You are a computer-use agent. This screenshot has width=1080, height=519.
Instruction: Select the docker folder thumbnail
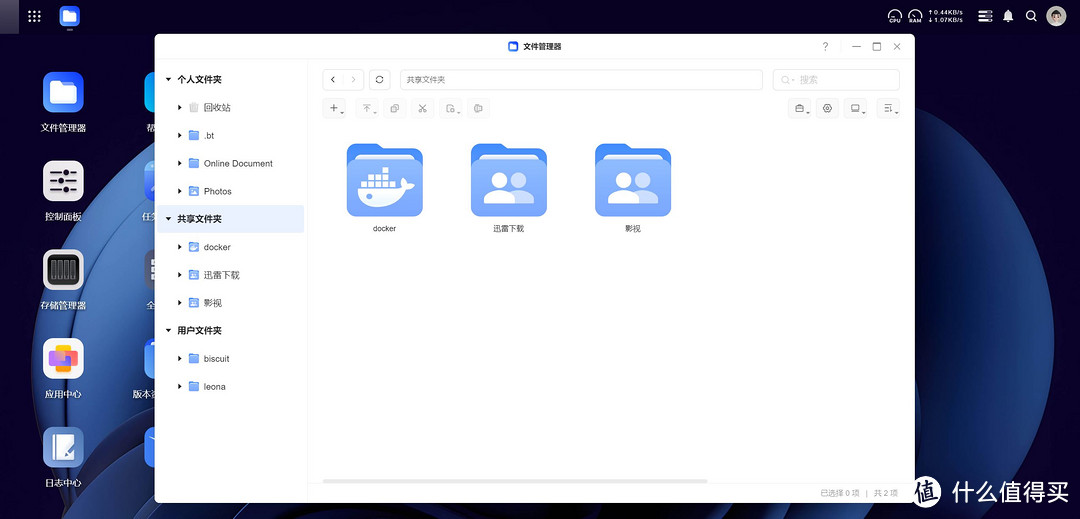click(x=384, y=181)
